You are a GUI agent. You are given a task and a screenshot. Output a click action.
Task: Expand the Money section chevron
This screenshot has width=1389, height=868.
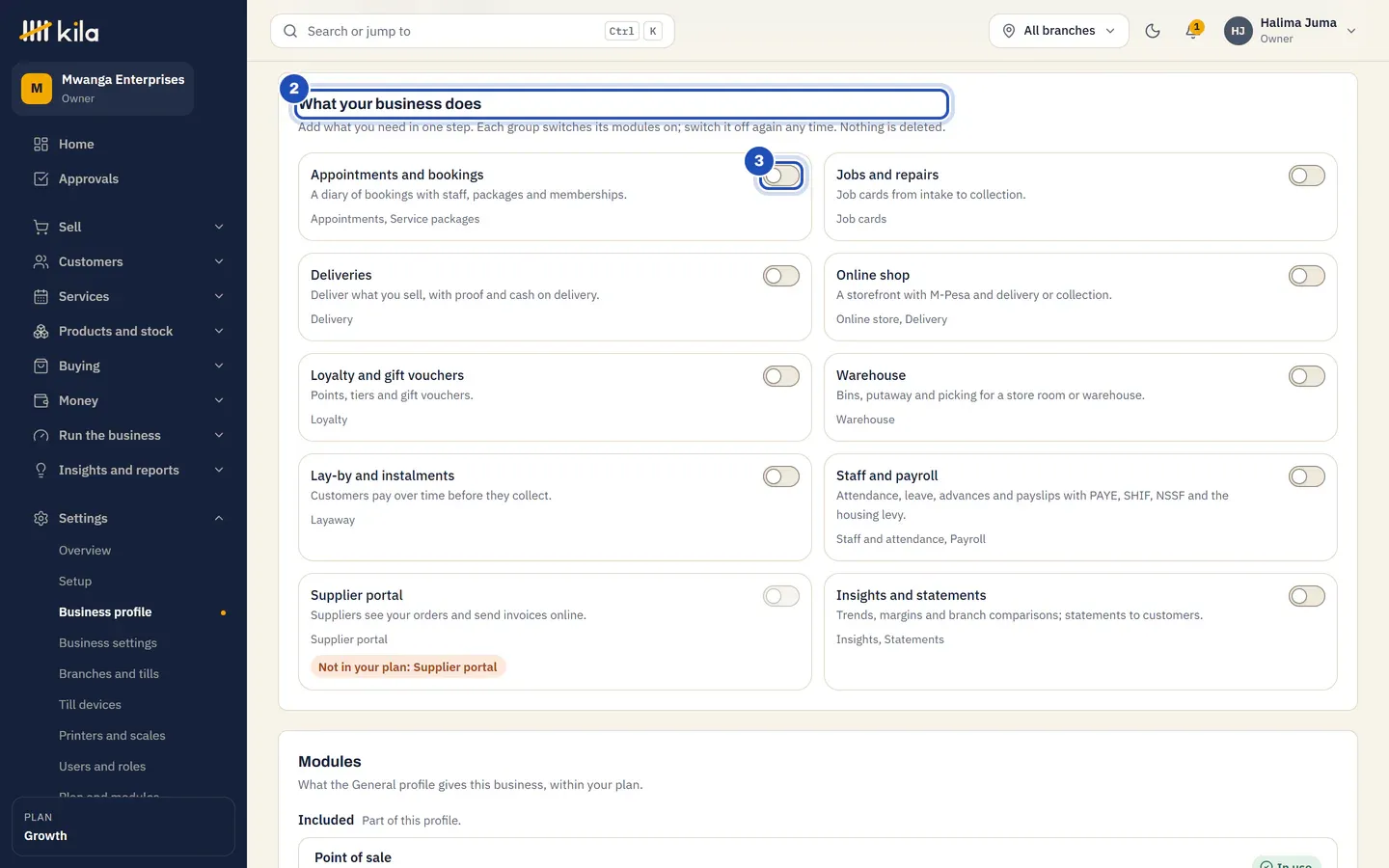[219, 400]
